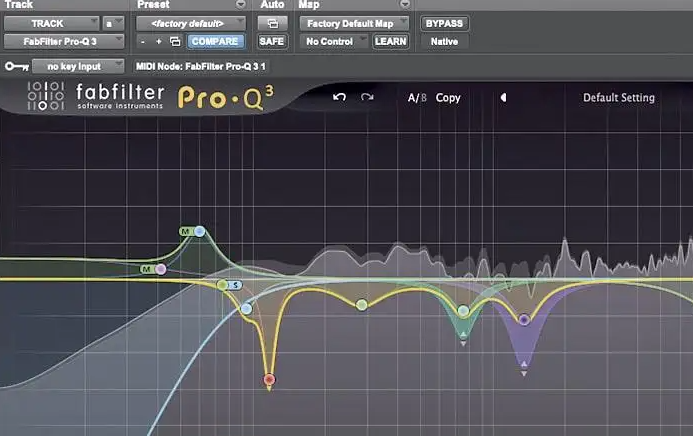This screenshot has height=436, width=693.
Task: Select the pink EQ band node
Action: tap(161, 269)
